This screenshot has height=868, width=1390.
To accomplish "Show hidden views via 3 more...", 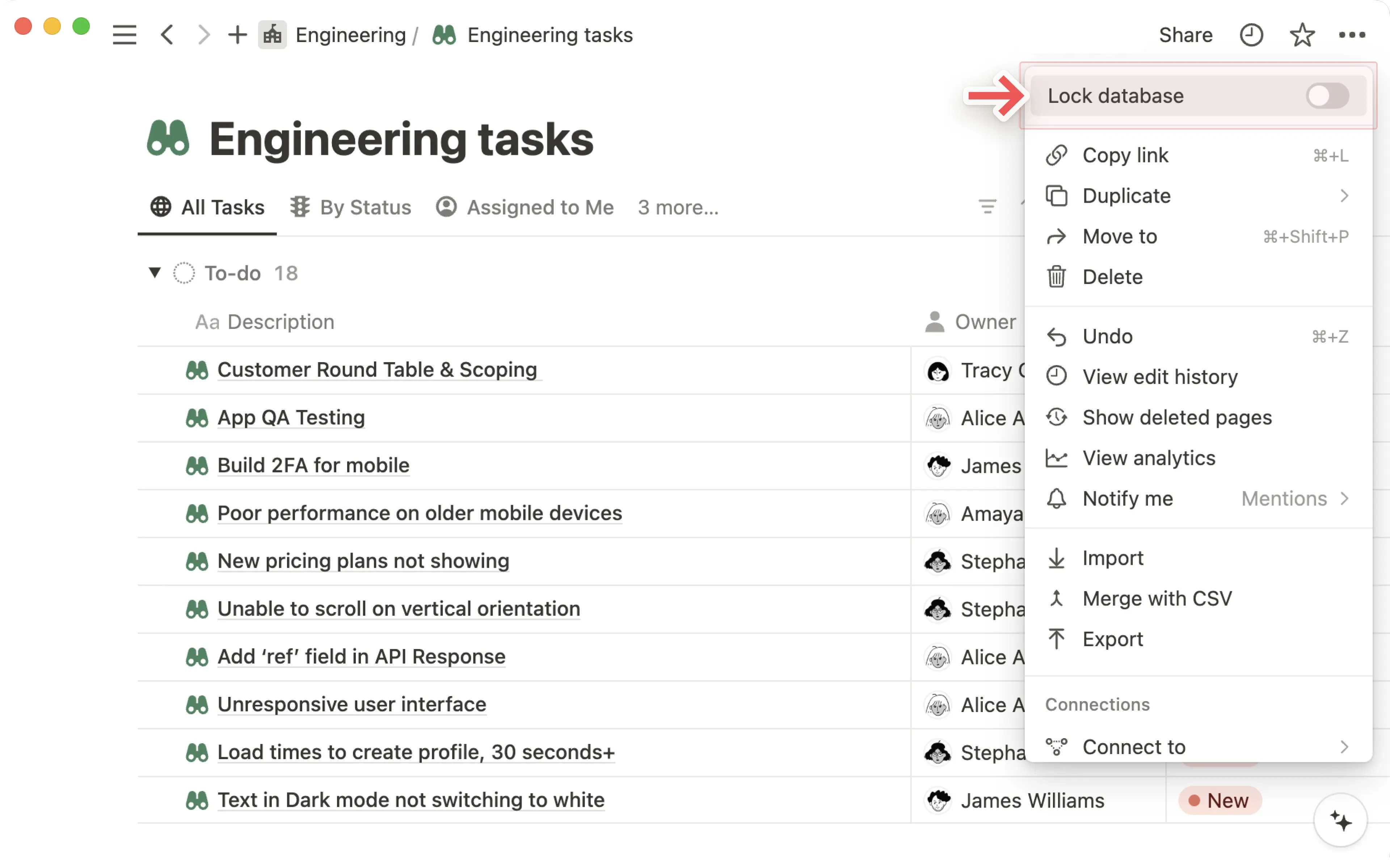I will click(x=678, y=207).
